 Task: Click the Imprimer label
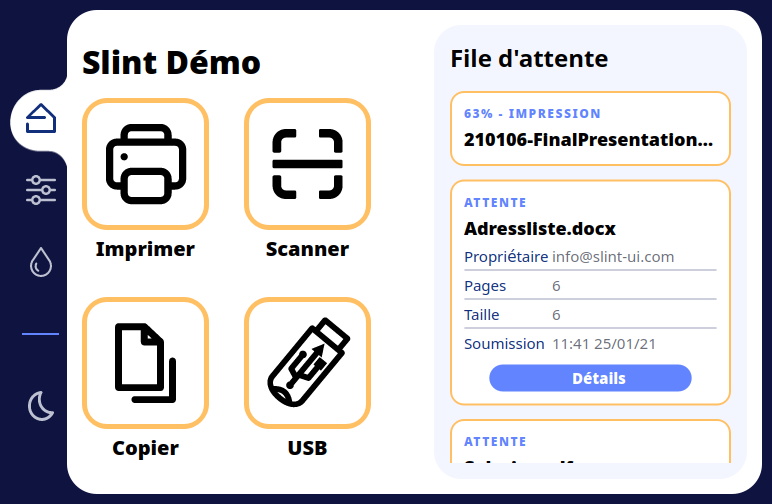pos(146,249)
